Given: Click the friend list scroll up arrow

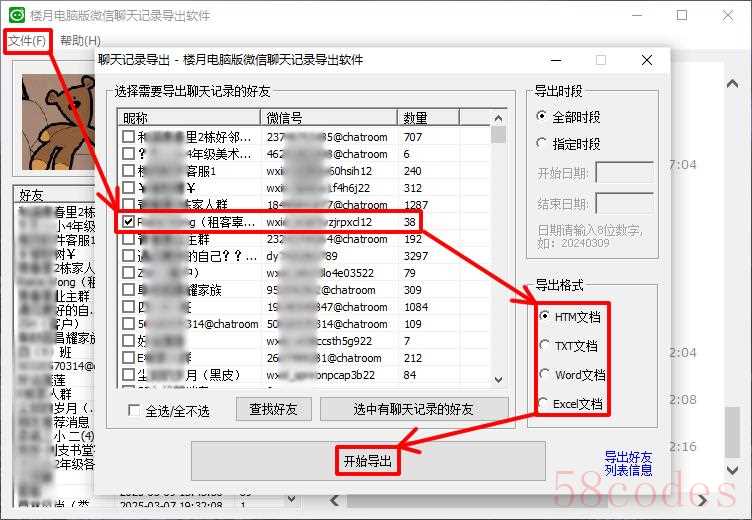Looking at the screenshot, I should click(498, 118).
